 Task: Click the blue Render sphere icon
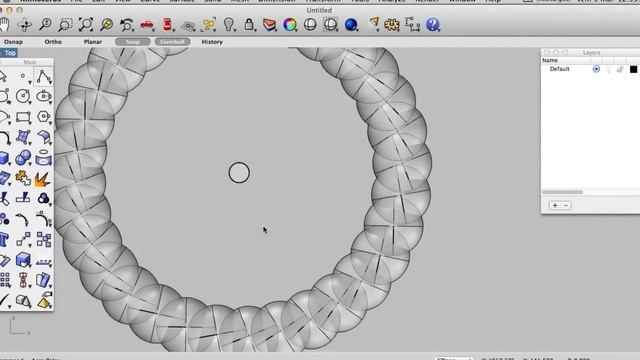point(351,25)
